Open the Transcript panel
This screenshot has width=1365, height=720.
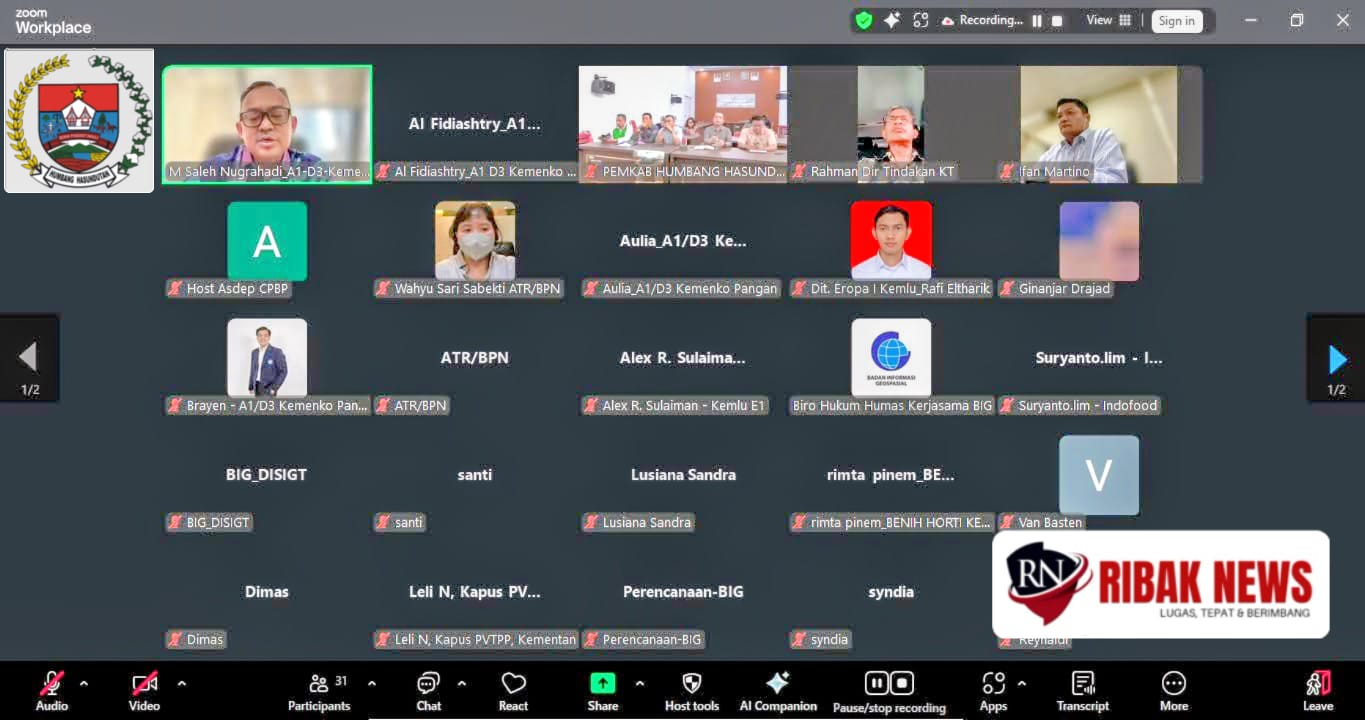tap(1082, 690)
